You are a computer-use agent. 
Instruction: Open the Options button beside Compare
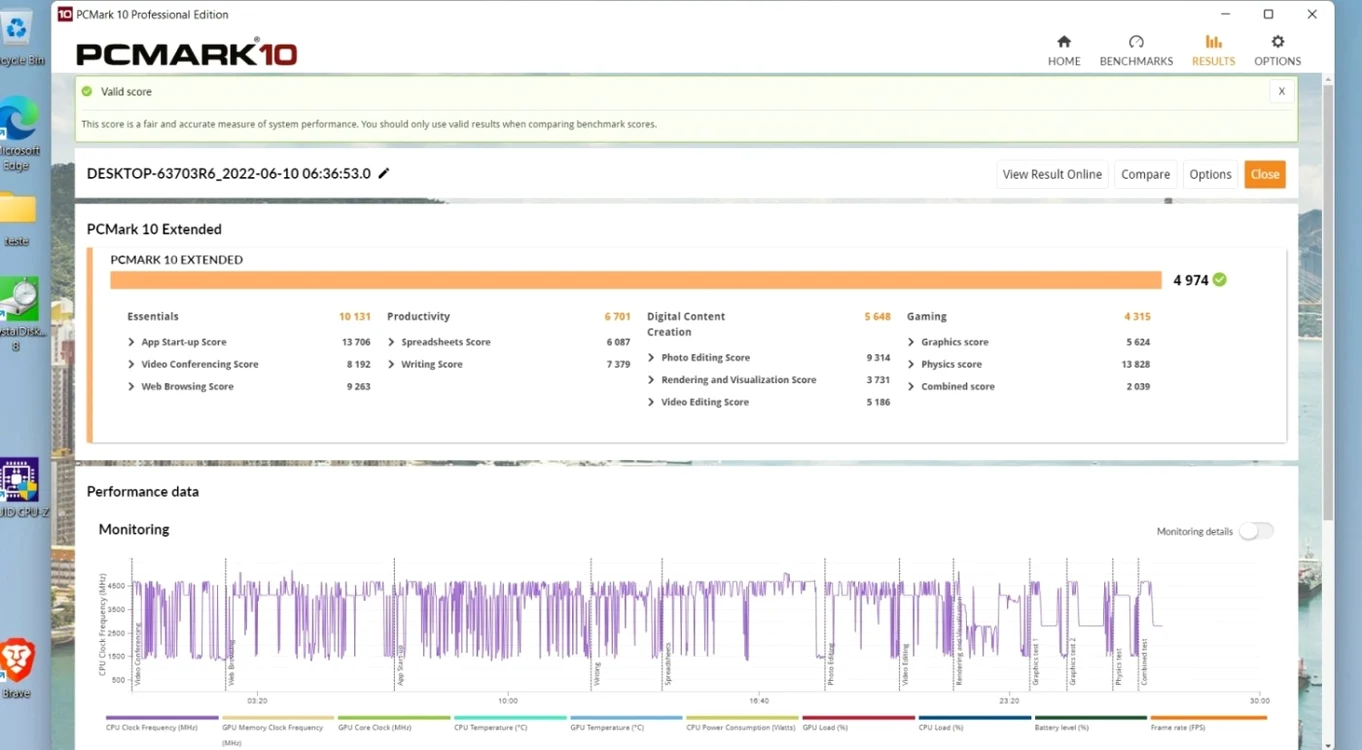pyautogui.click(x=1210, y=174)
